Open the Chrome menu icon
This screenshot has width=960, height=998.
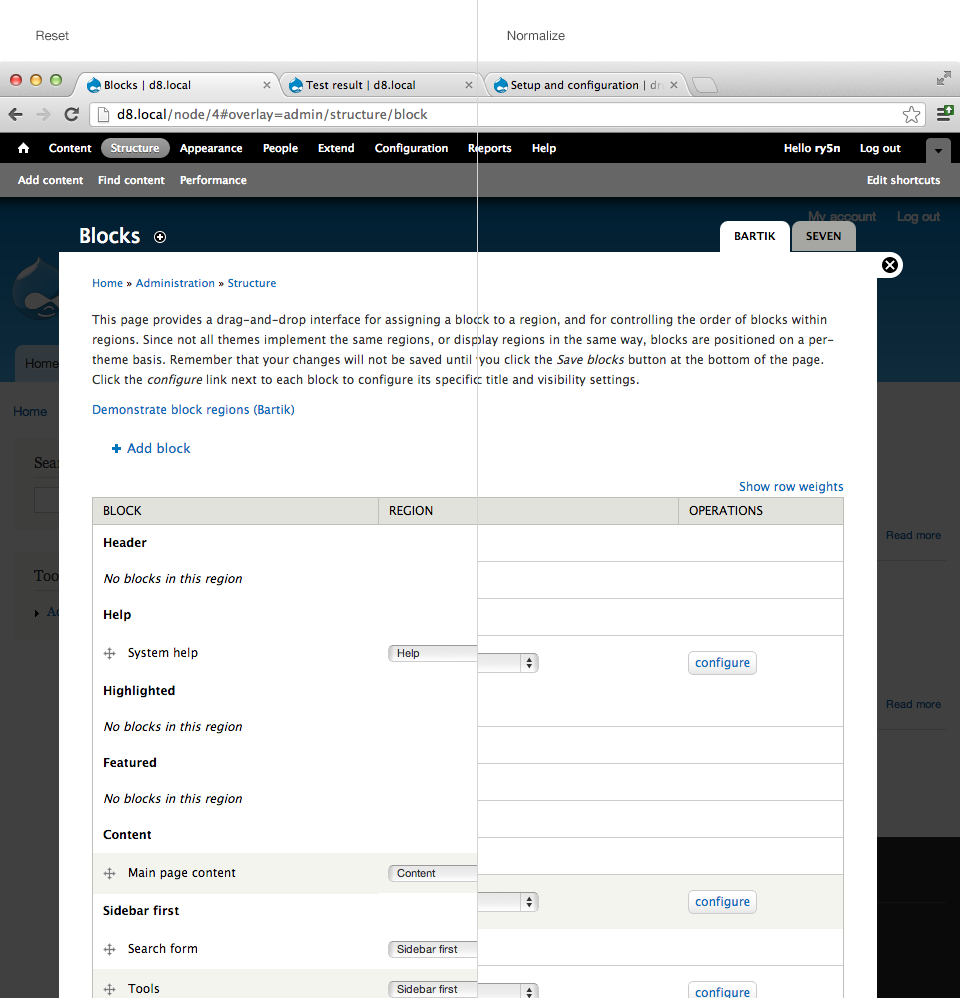945,114
